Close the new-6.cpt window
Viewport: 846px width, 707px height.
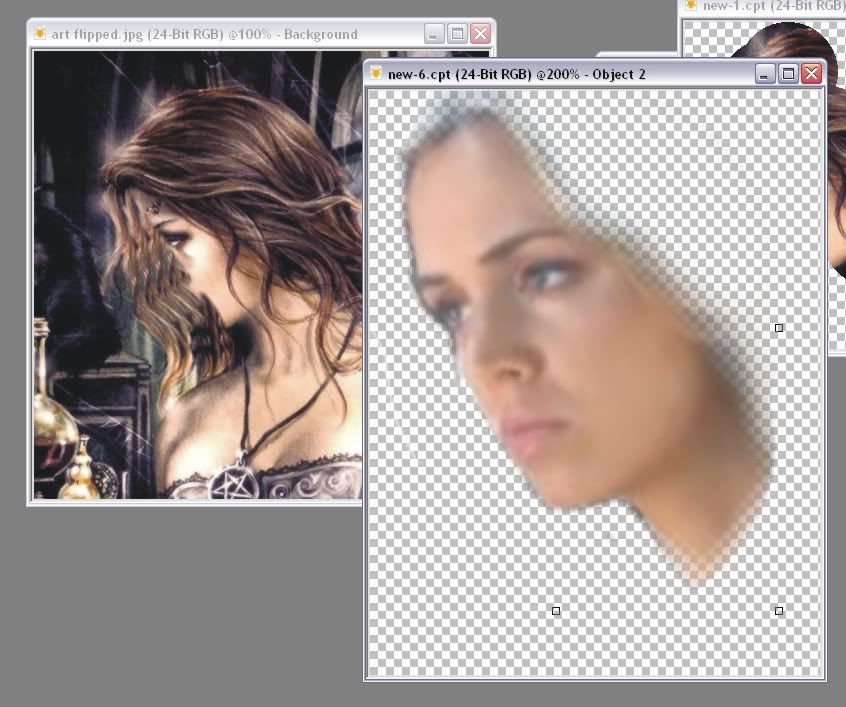811,73
